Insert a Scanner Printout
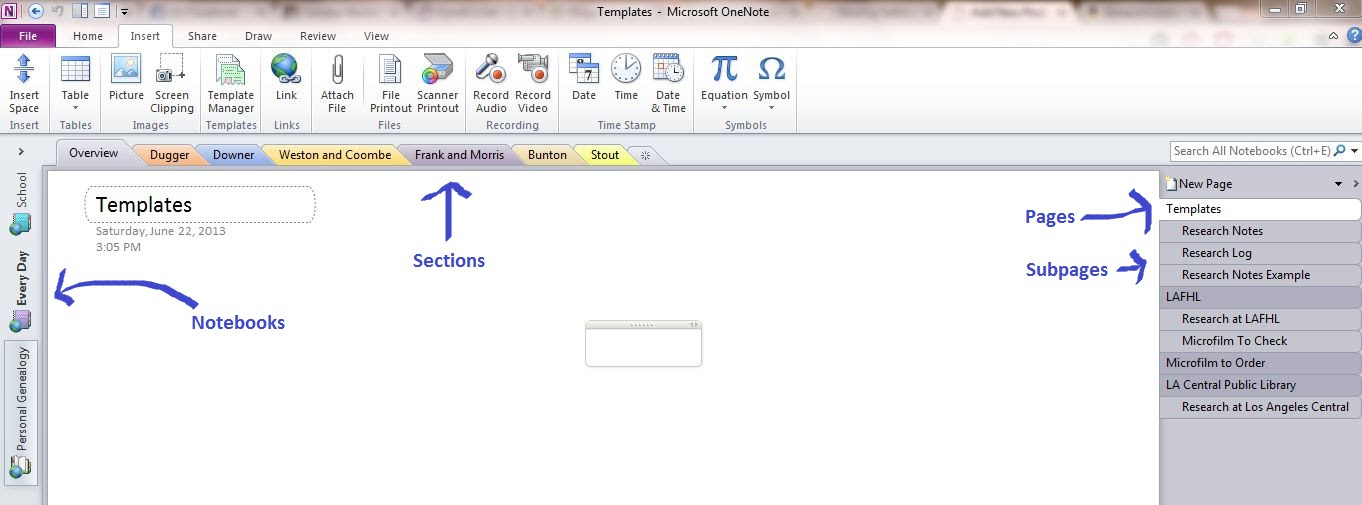Image resolution: width=1362 pixels, height=505 pixels. (x=438, y=84)
